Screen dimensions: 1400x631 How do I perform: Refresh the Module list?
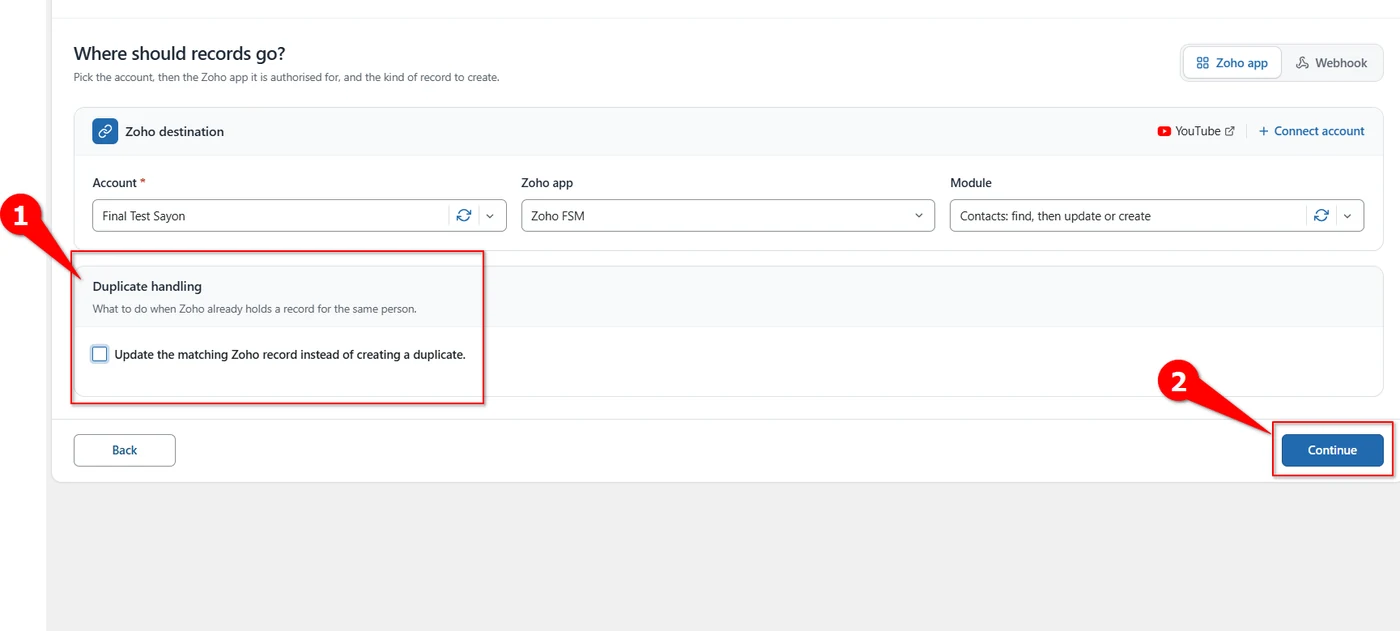pos(1321,216)
